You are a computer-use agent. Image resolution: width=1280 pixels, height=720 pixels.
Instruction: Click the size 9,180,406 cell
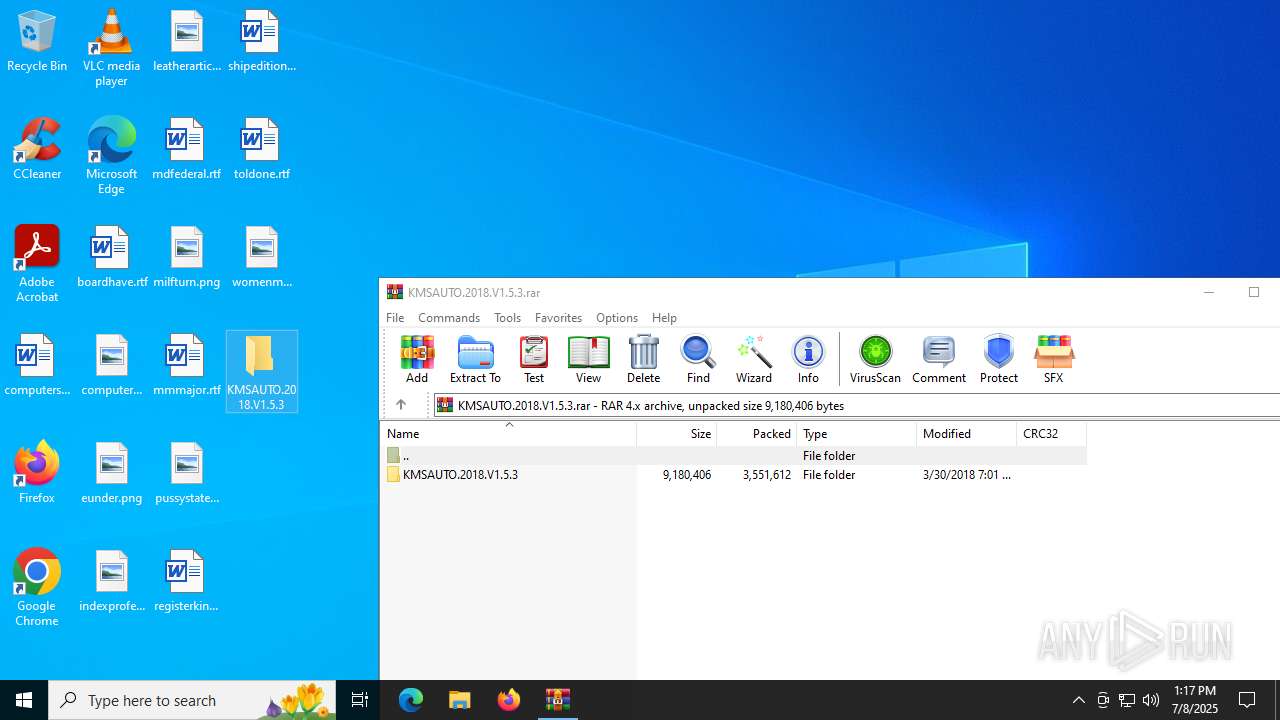pos(687,475)
